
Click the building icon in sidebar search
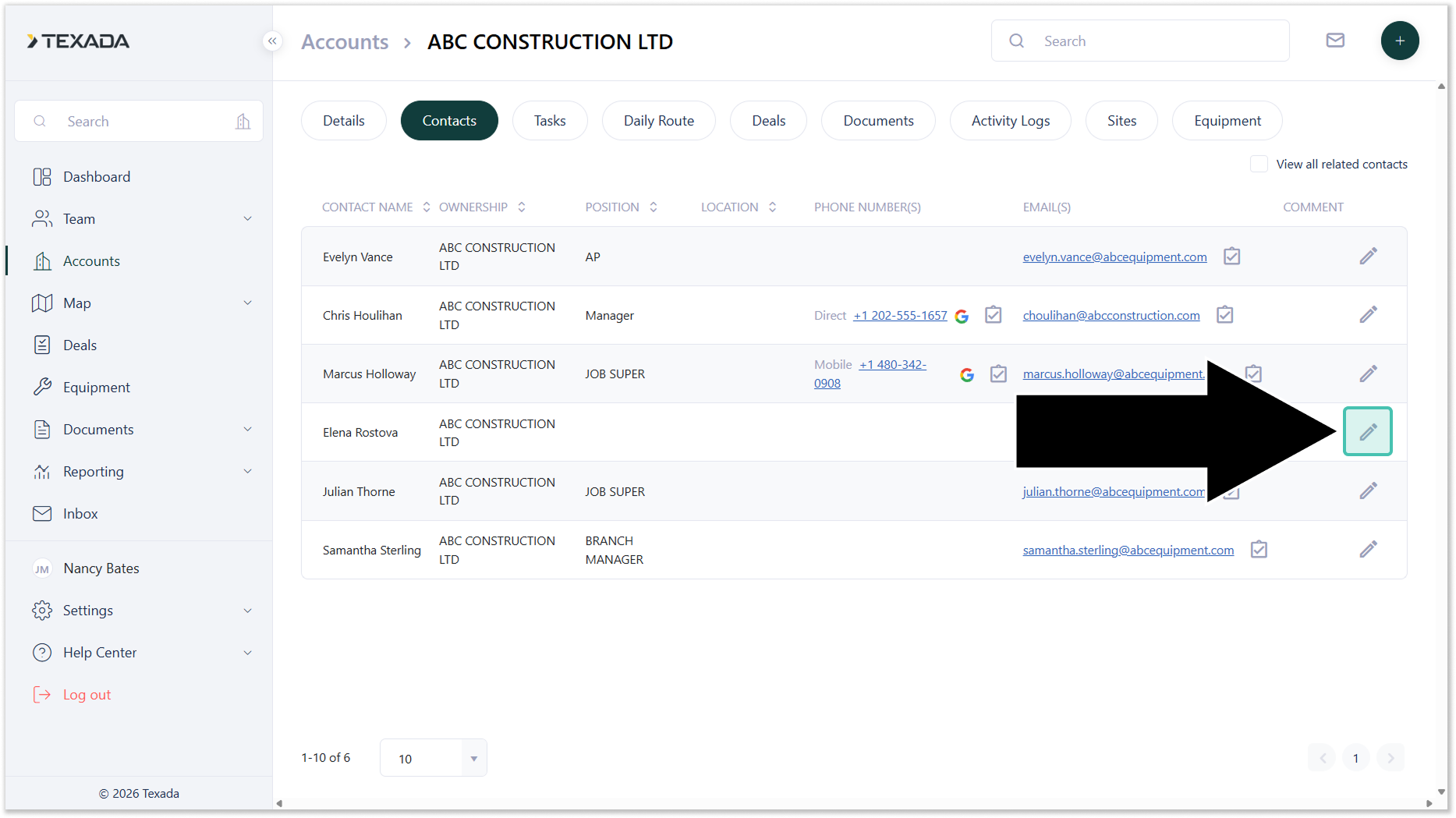(x=243, y=121)
